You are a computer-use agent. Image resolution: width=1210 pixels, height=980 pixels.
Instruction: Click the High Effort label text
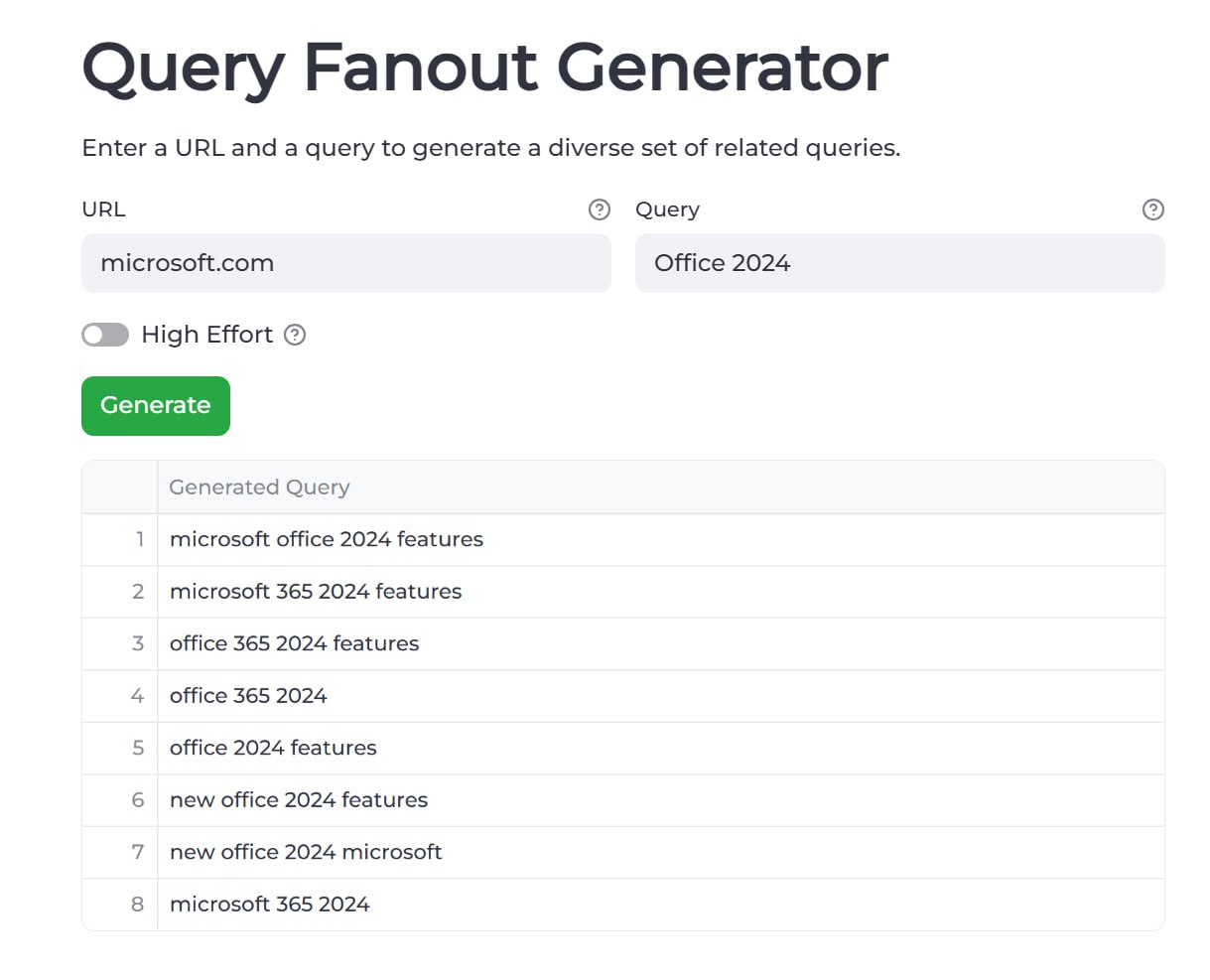[x=206, y=335]
